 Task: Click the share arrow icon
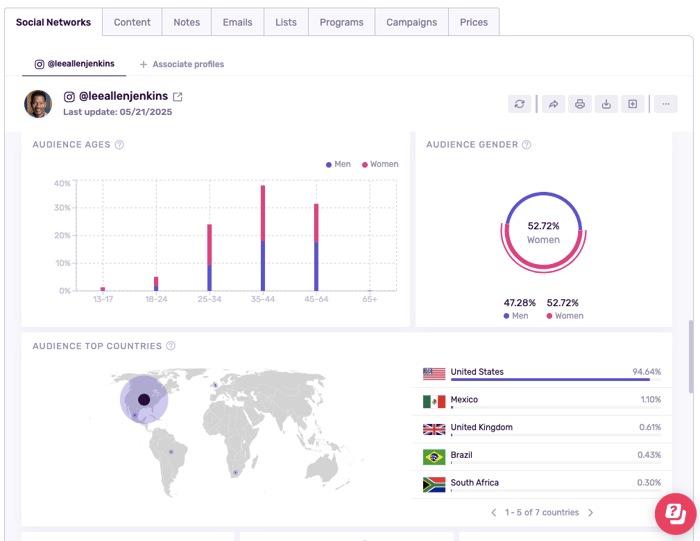553,104
